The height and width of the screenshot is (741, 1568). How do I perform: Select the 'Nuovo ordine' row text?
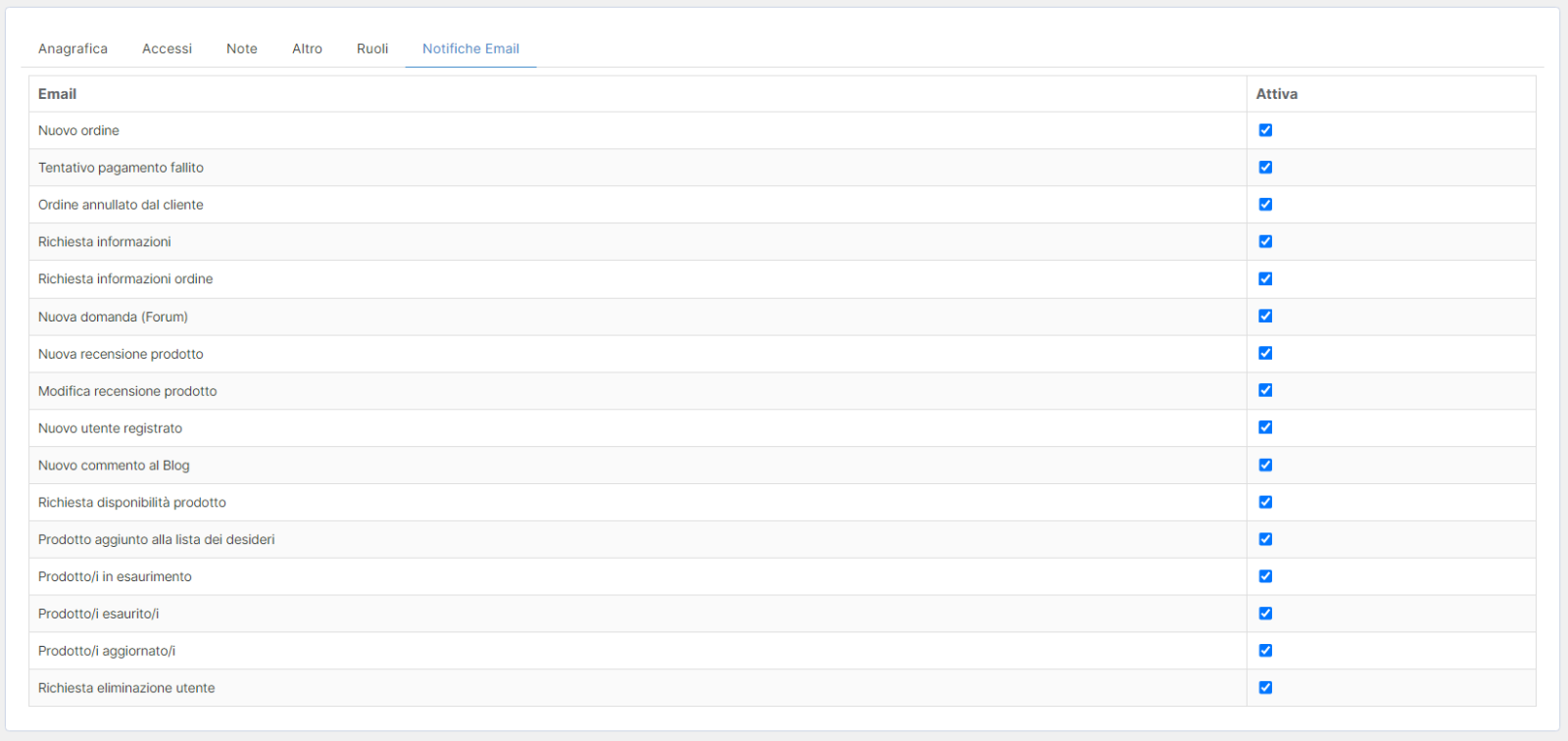[78, 130]
